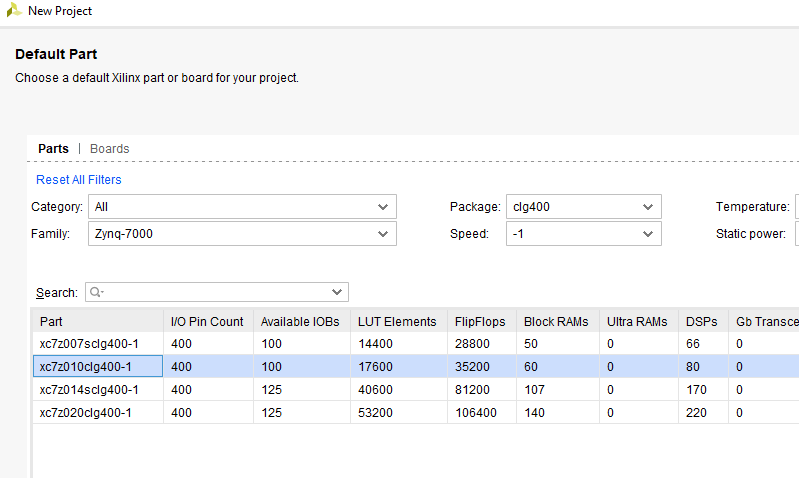Switch to the Boards tab
This screenshot has width=799, height=478.
pos(110,148)
